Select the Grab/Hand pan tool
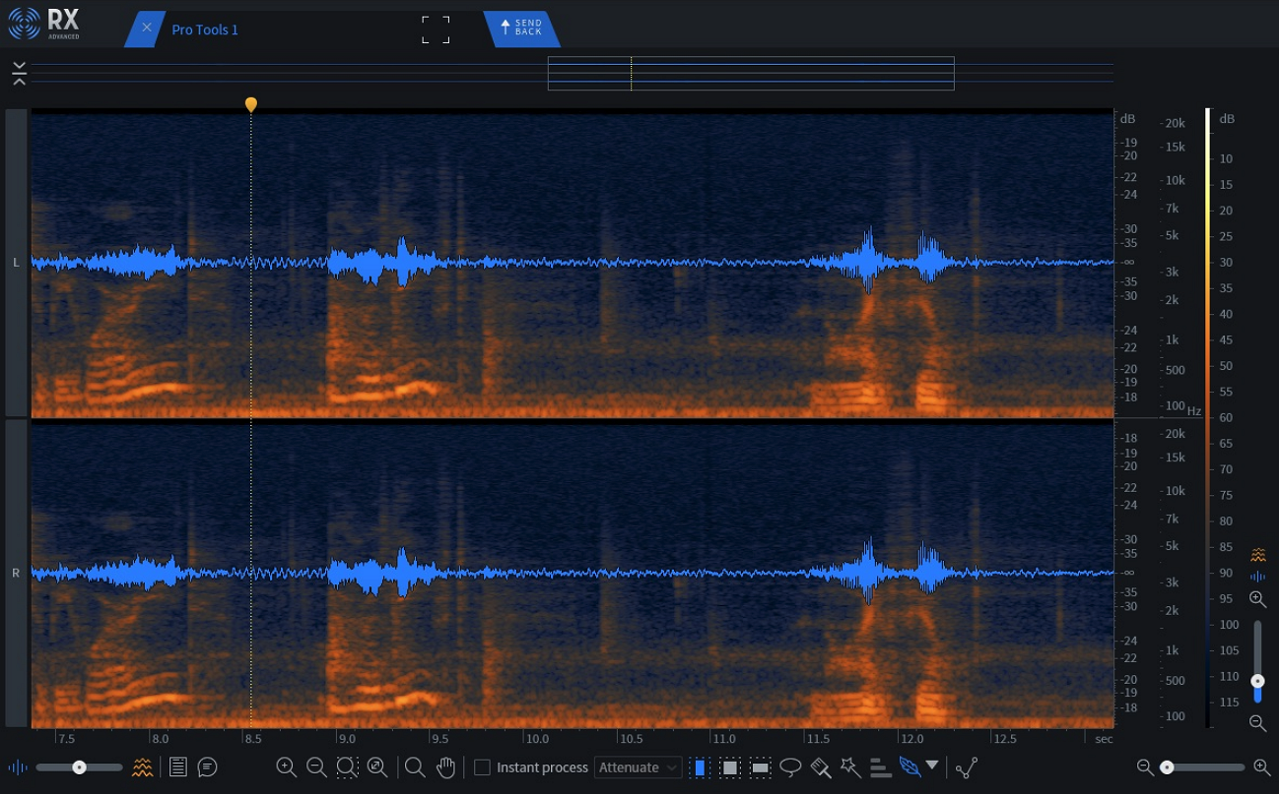 [446, 767]
